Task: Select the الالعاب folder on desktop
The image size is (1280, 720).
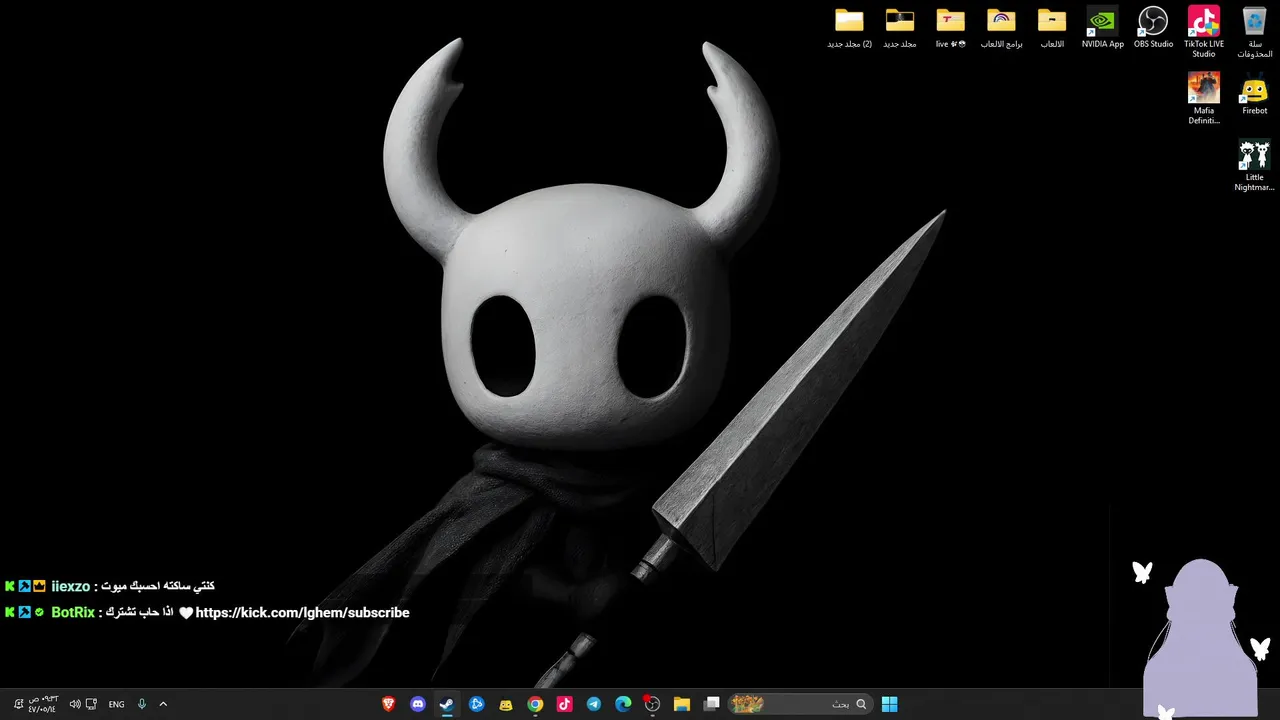Action: click(x=1052, y=28)
